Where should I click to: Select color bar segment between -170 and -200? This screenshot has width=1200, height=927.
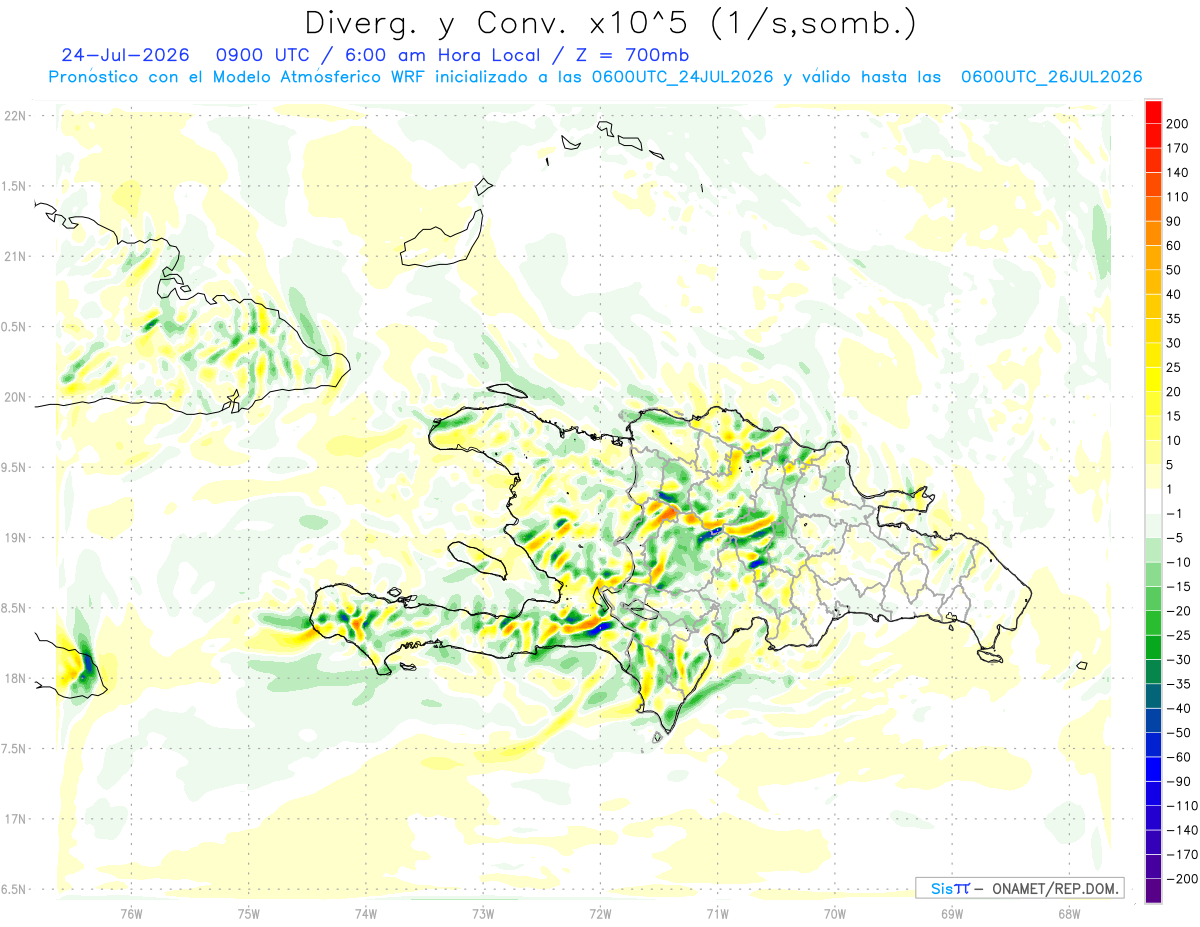1153,867
